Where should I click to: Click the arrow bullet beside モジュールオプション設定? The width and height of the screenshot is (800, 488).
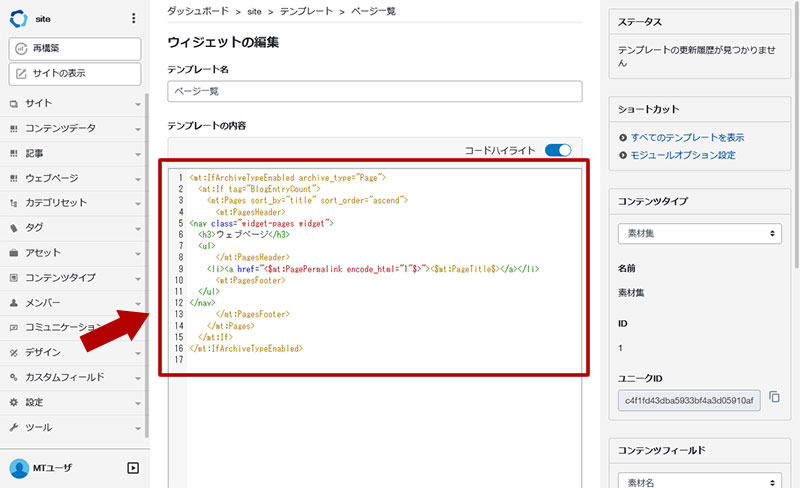click(622, 155)
